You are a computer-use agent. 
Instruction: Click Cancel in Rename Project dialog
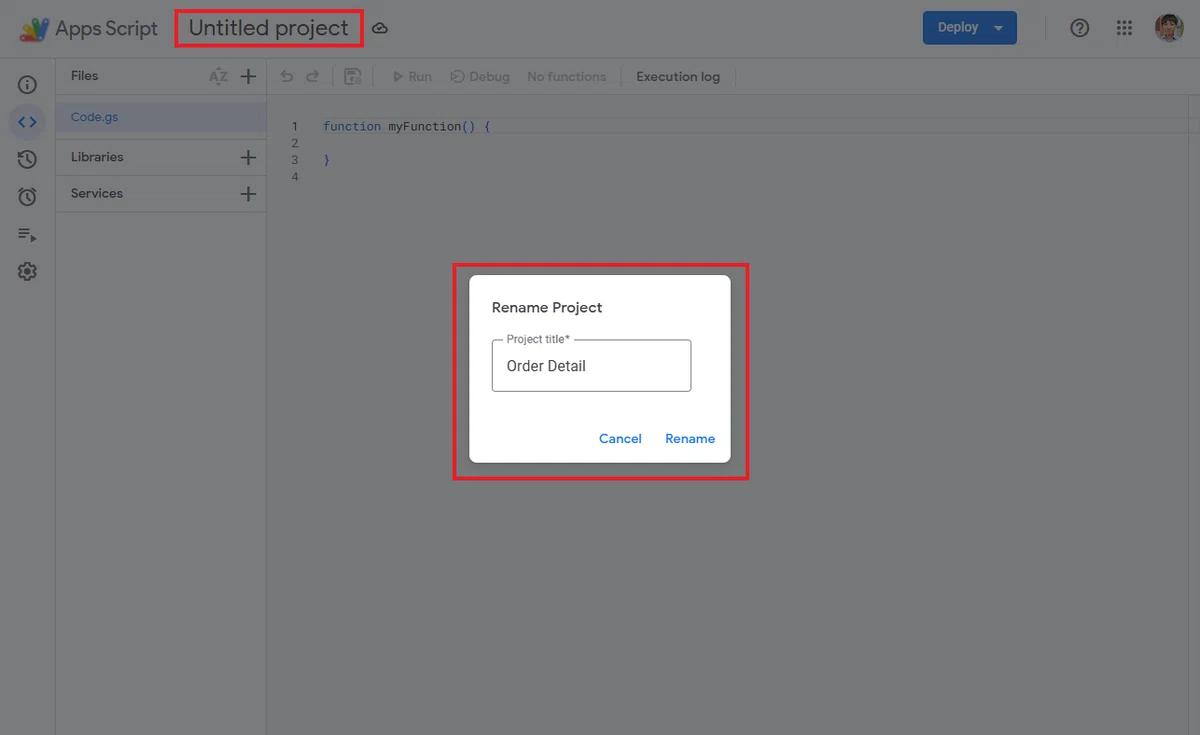(x=620, y=439)
